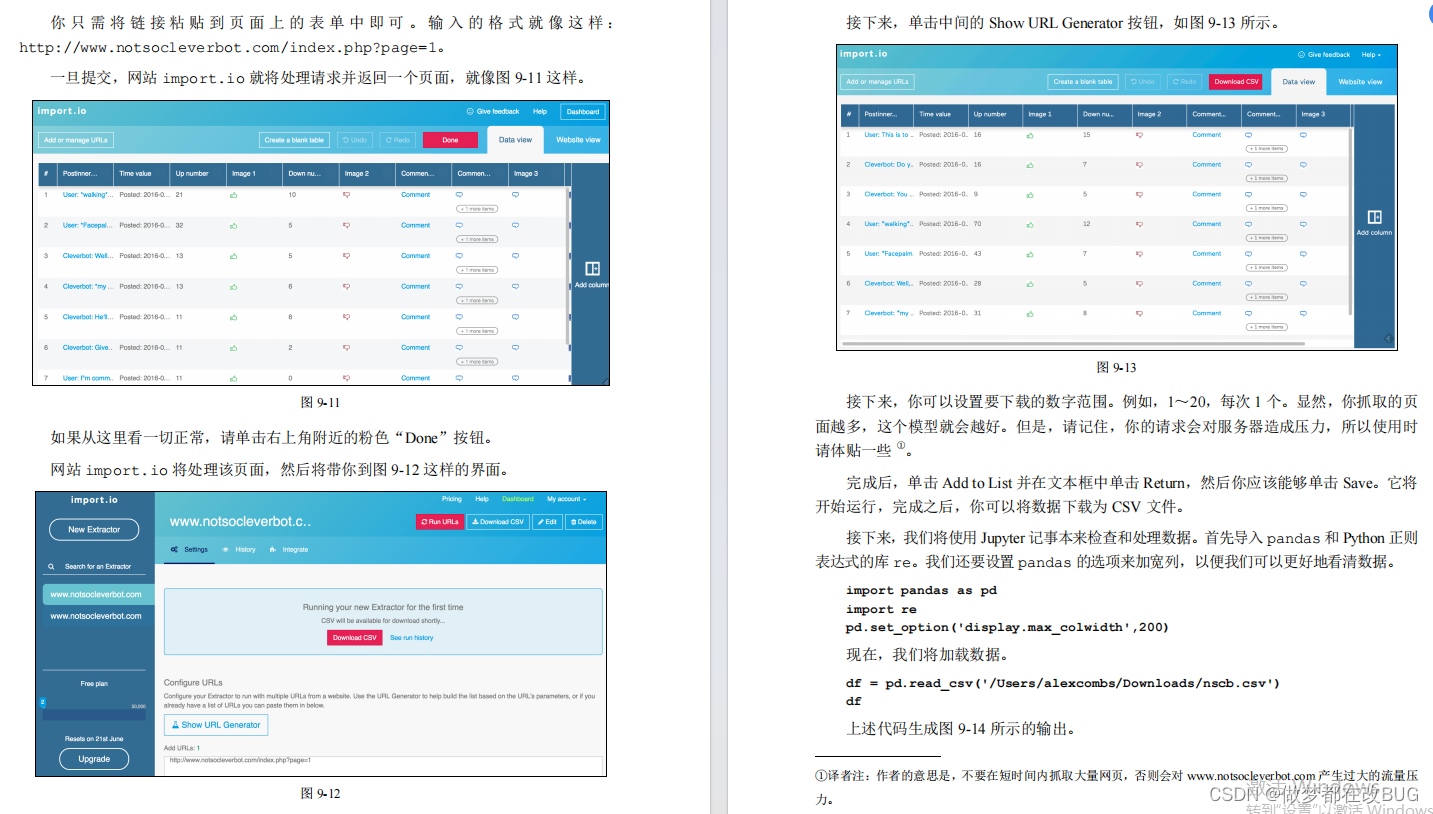Click 'See run history' link in figure 9-12

point(412,638)
